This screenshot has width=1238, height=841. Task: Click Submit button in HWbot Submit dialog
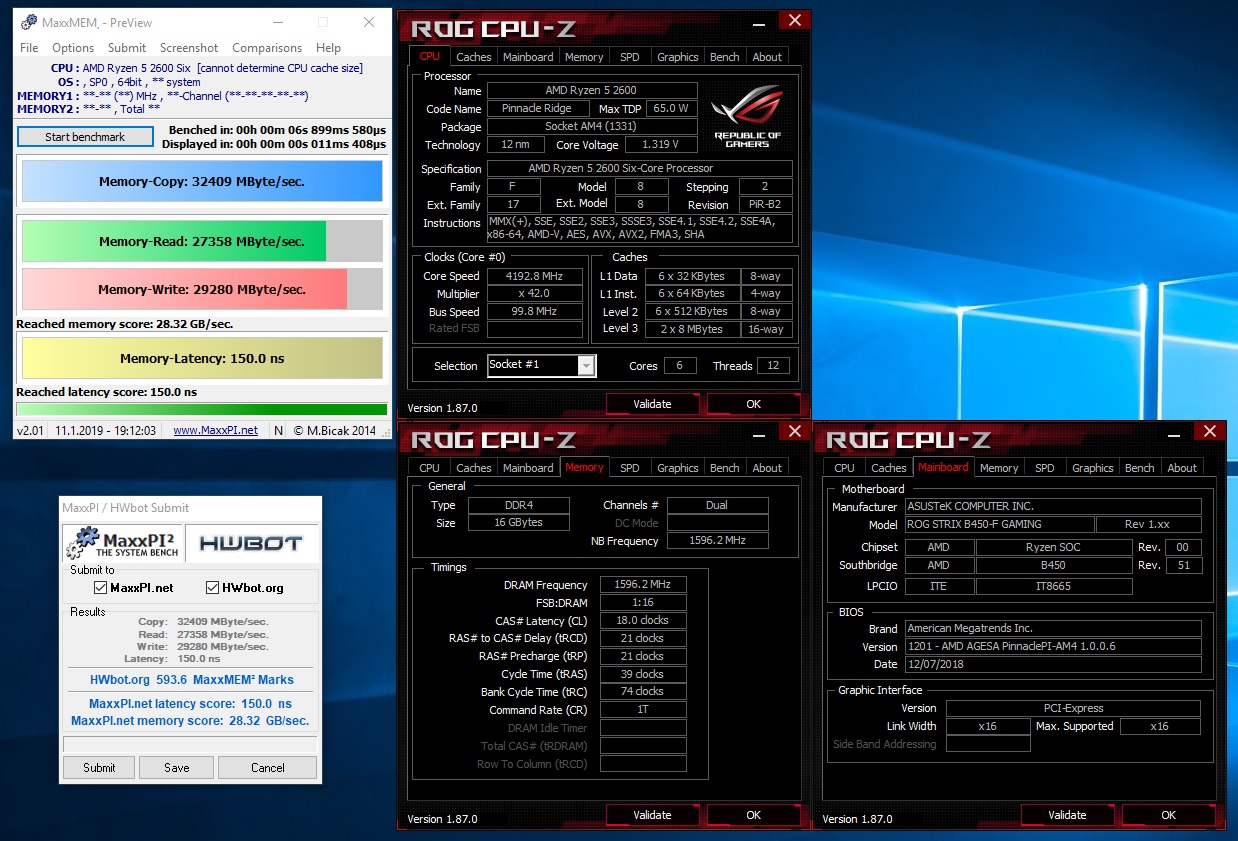(99, 767)
